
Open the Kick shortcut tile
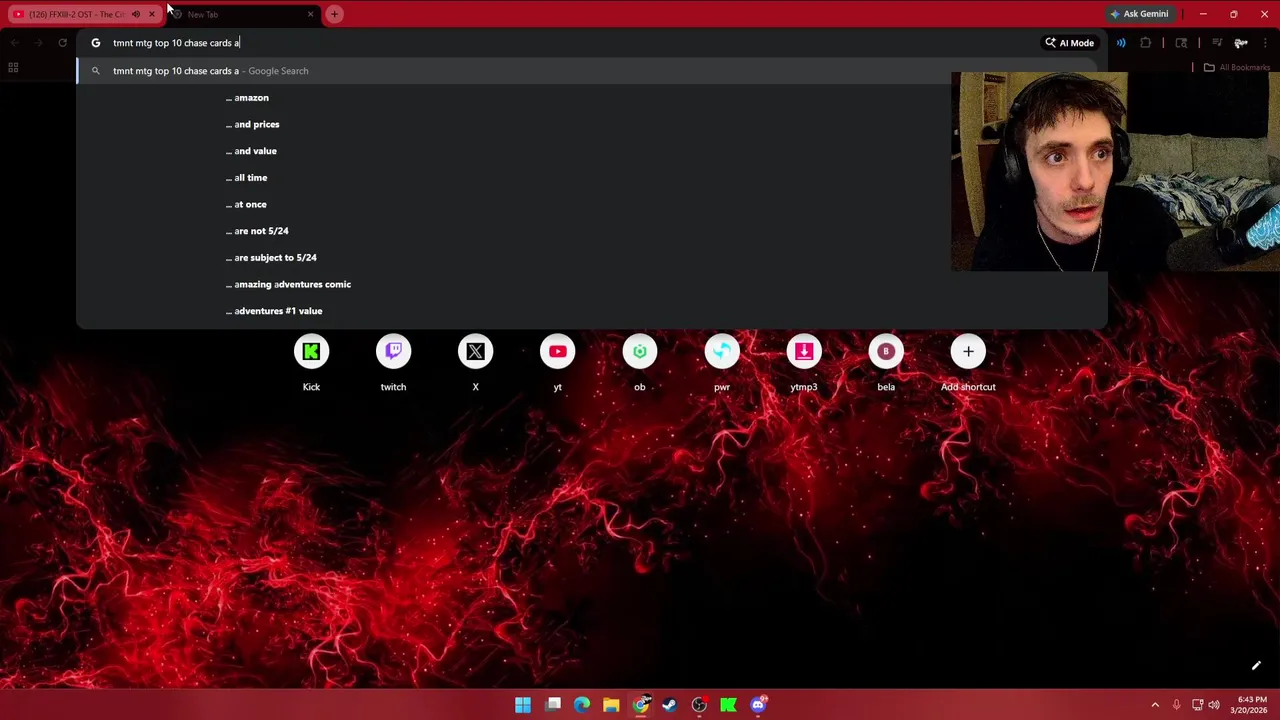311,352
